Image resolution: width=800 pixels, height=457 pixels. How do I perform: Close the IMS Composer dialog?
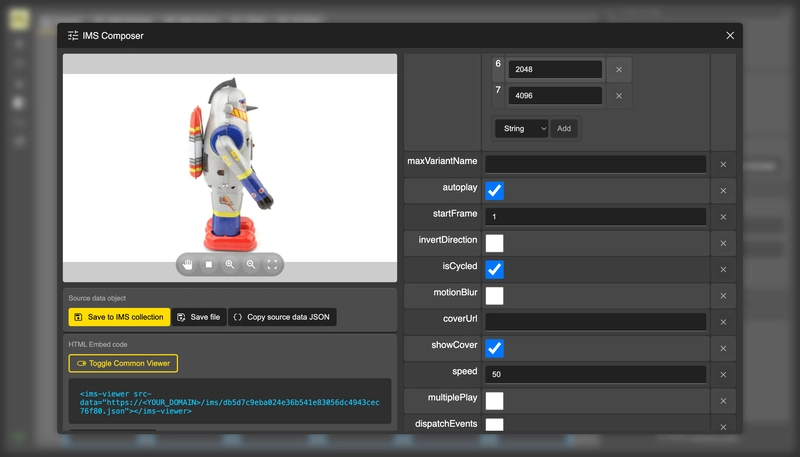(730, 35)
